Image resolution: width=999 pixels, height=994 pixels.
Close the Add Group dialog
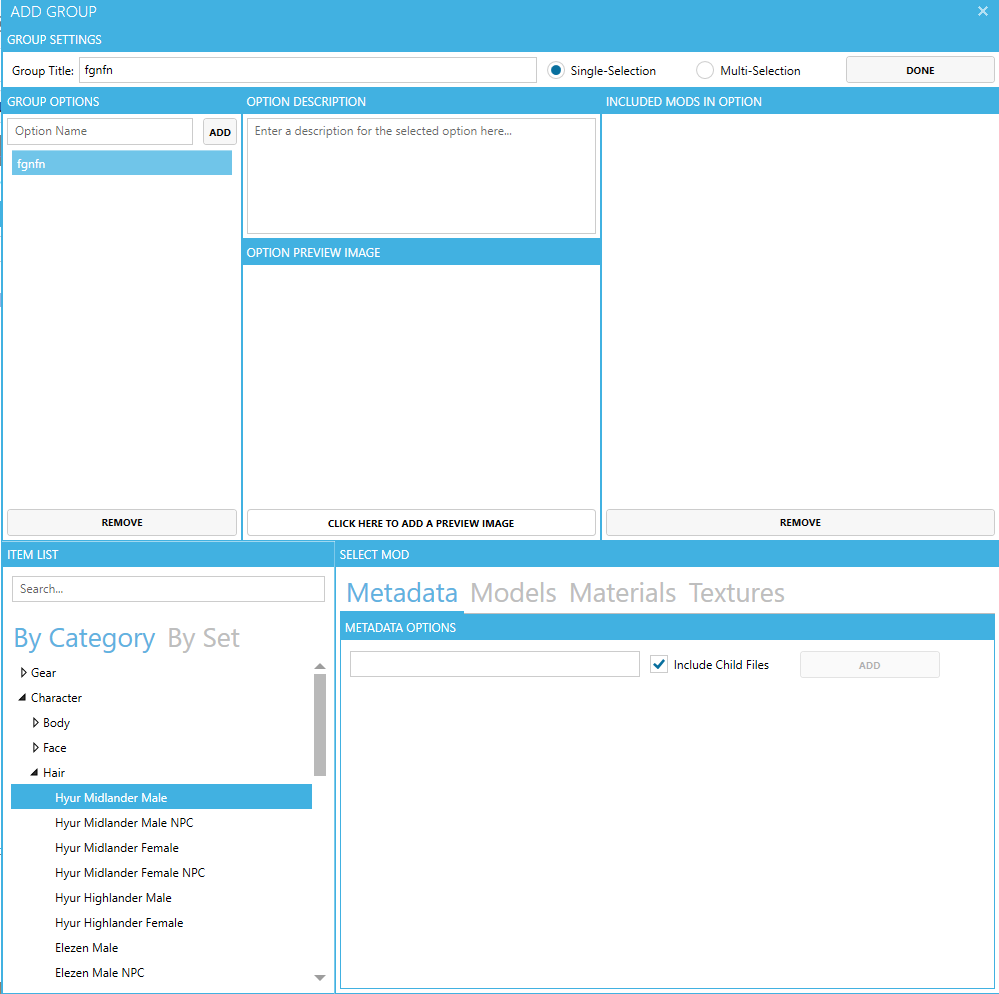[x=982, y=11]
